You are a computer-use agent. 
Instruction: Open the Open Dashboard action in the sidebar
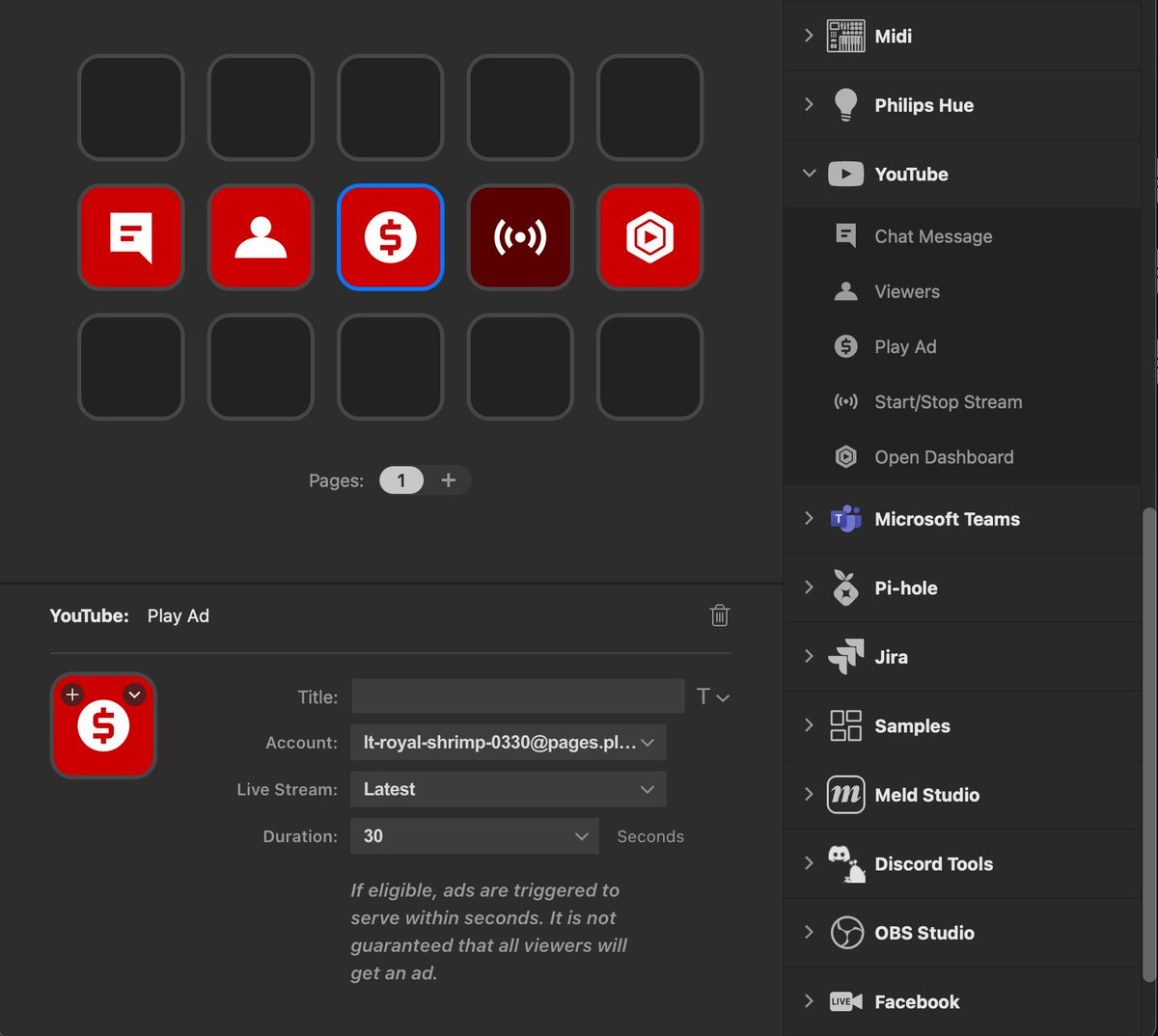click(943, 456)
